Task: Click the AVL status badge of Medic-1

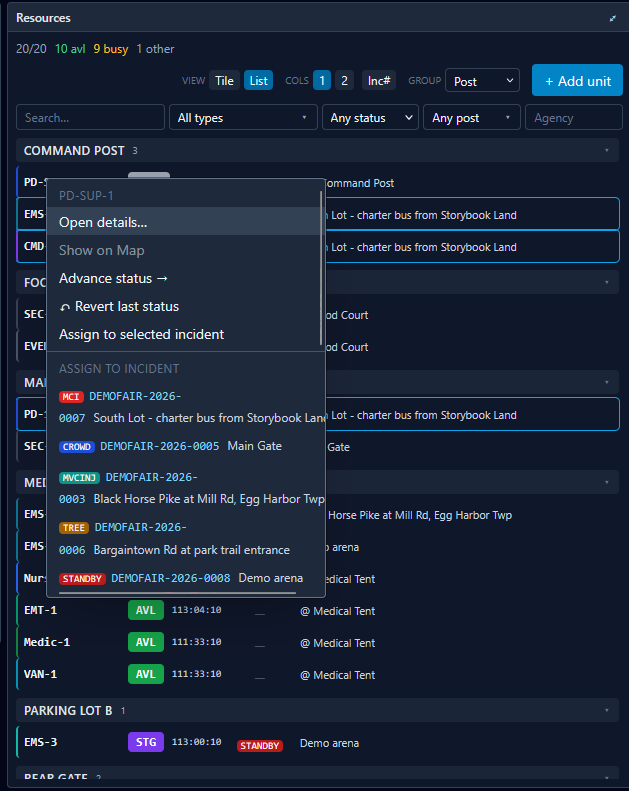Action: (146, 642)
